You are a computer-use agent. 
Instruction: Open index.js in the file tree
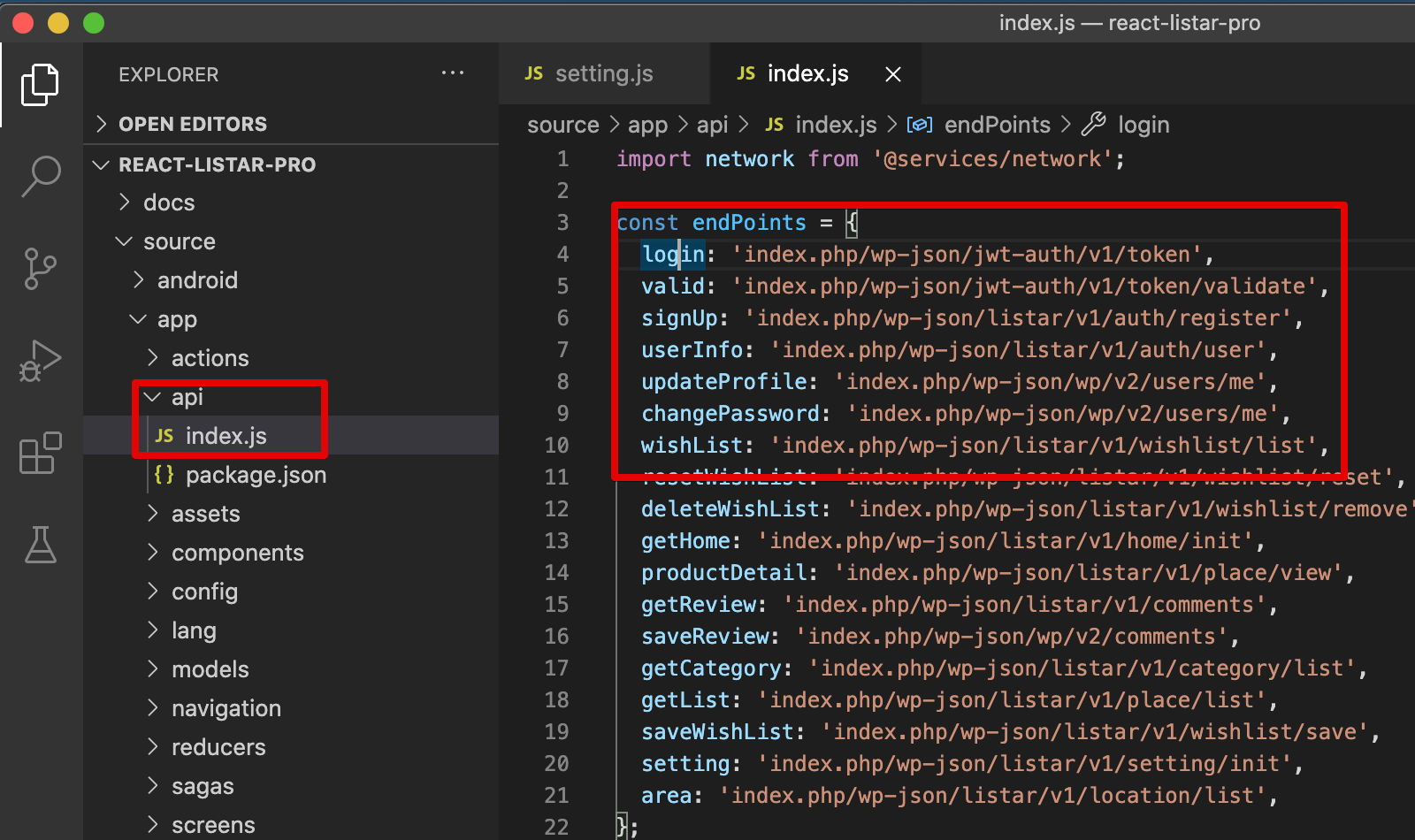(x=291, y=436)
